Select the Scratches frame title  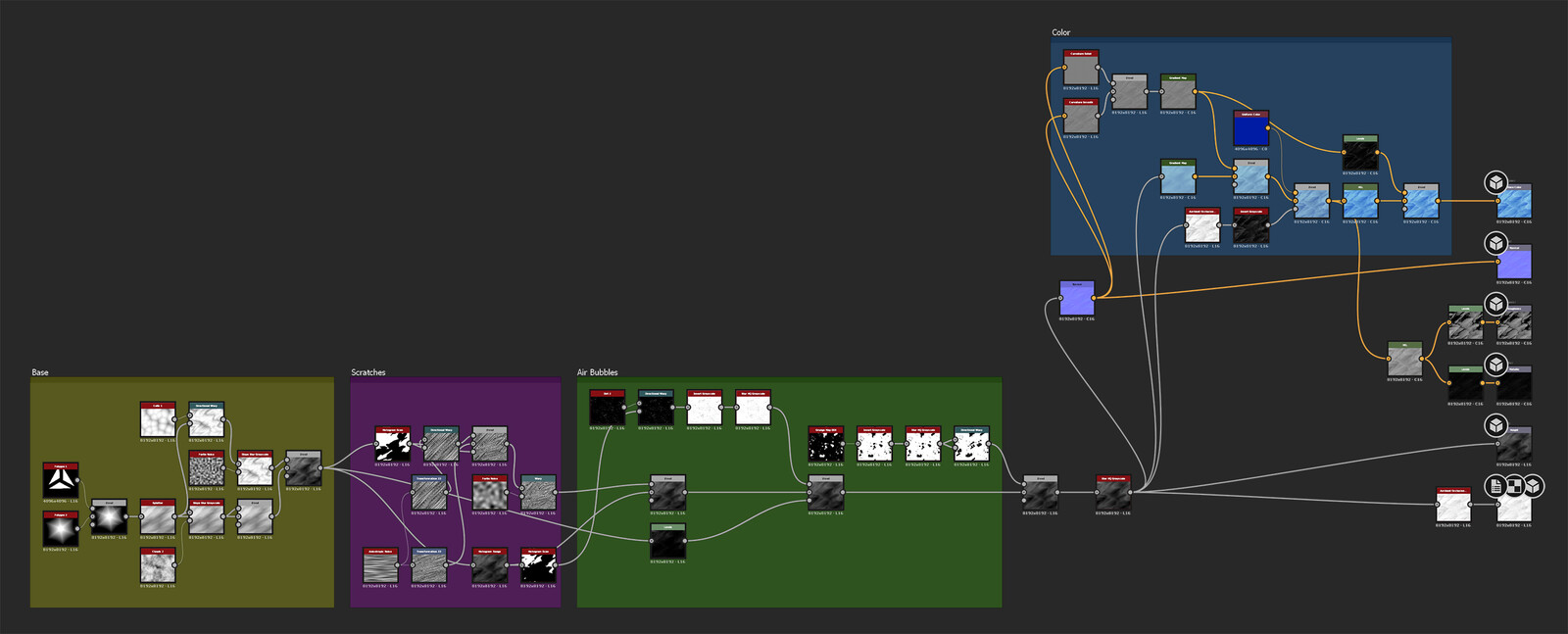[x=368, y=372]
